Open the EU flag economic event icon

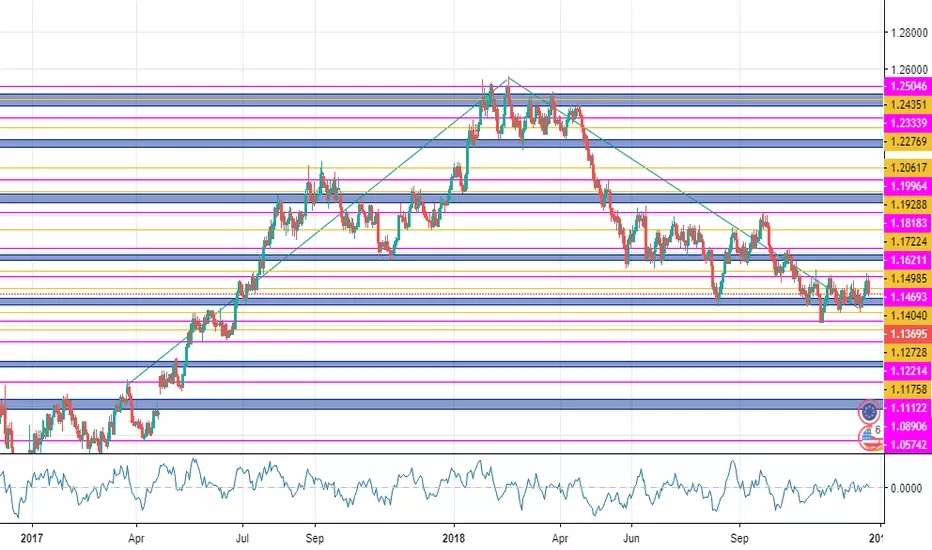click(x=869, y=411)
